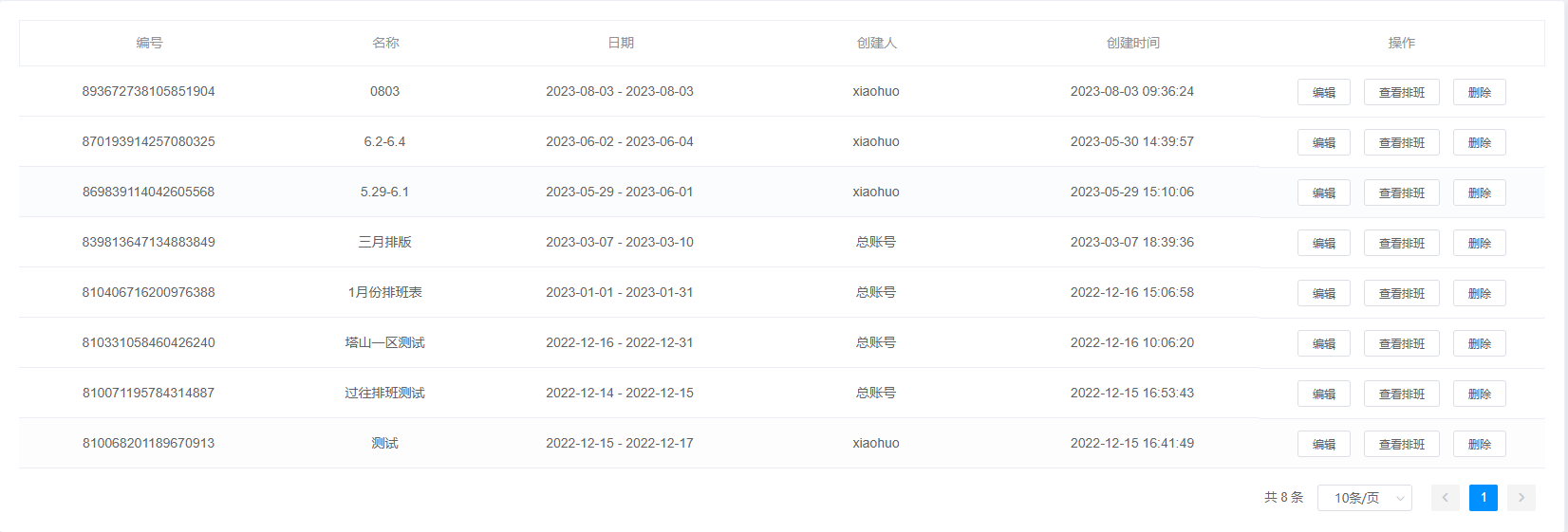Click 编辑 for the 0803 schedule
The height and width of the screenshot is (532, 1568).
pos(1323,92)
